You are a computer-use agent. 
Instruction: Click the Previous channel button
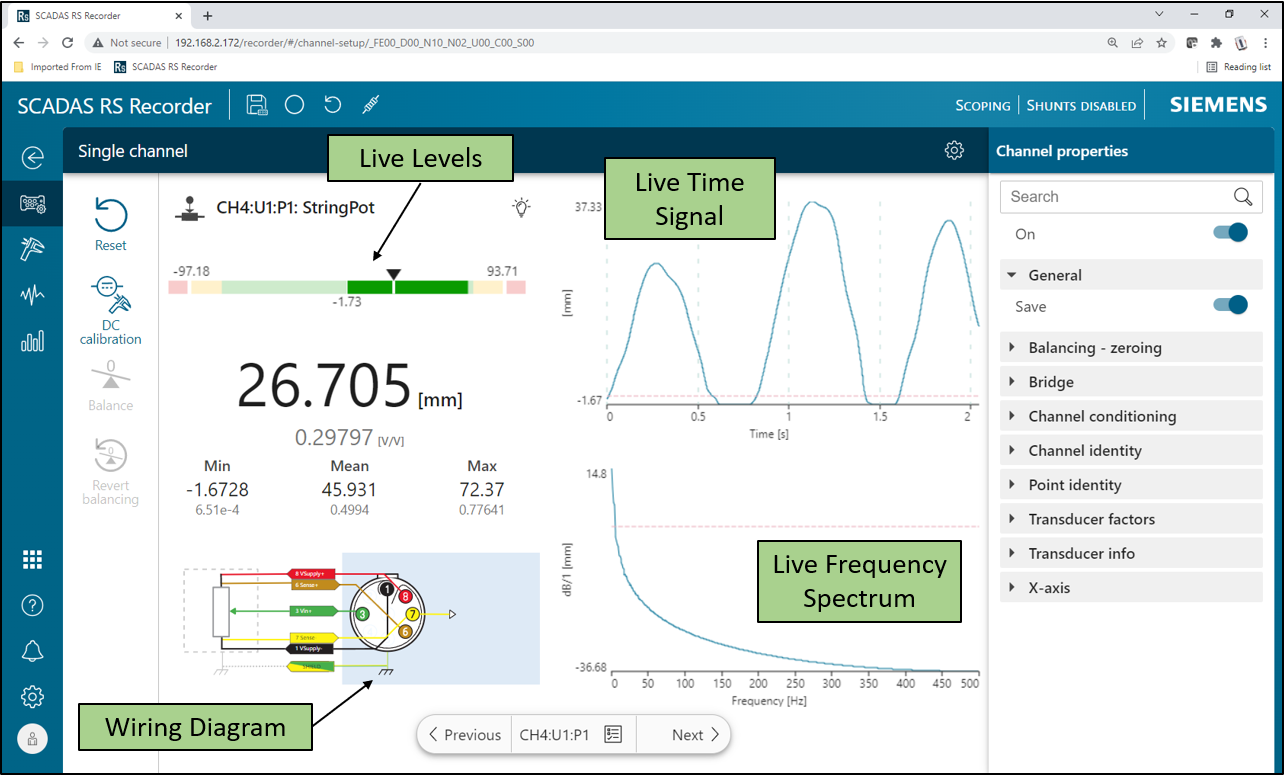tap(464, 735)
